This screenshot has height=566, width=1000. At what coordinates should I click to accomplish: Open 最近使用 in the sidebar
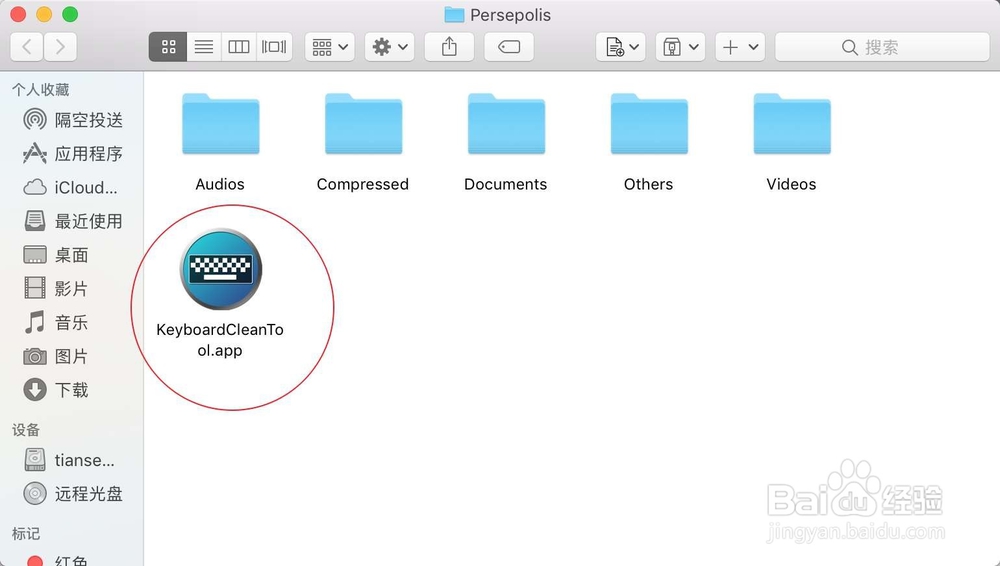click(72, 221)
